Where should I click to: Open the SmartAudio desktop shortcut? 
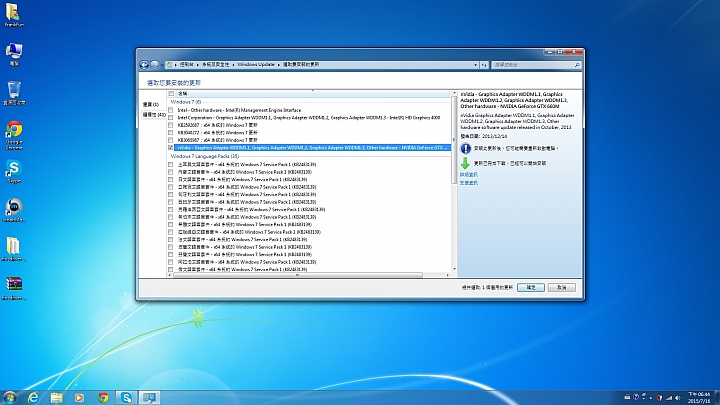[14, 210]
